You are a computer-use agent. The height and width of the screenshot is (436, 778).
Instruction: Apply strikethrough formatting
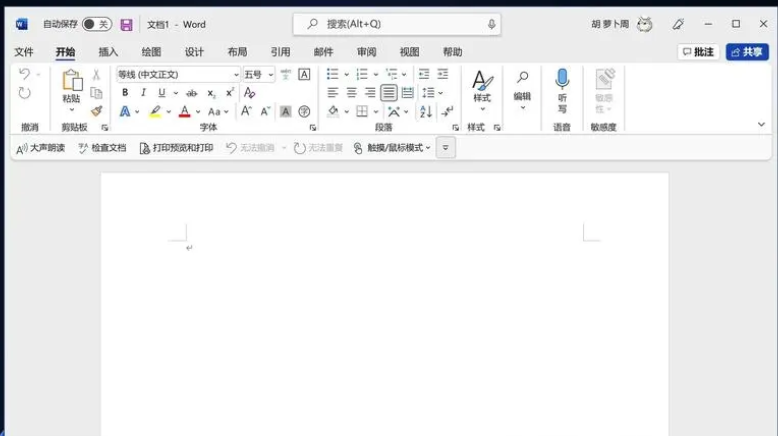click(192, 93)
